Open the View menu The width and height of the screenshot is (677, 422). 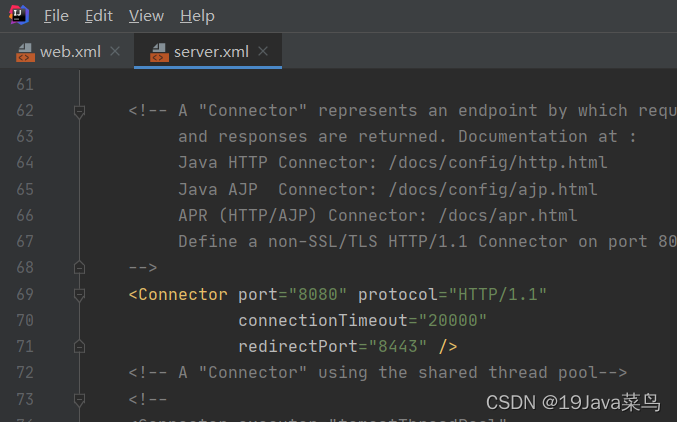click(146, 16)
